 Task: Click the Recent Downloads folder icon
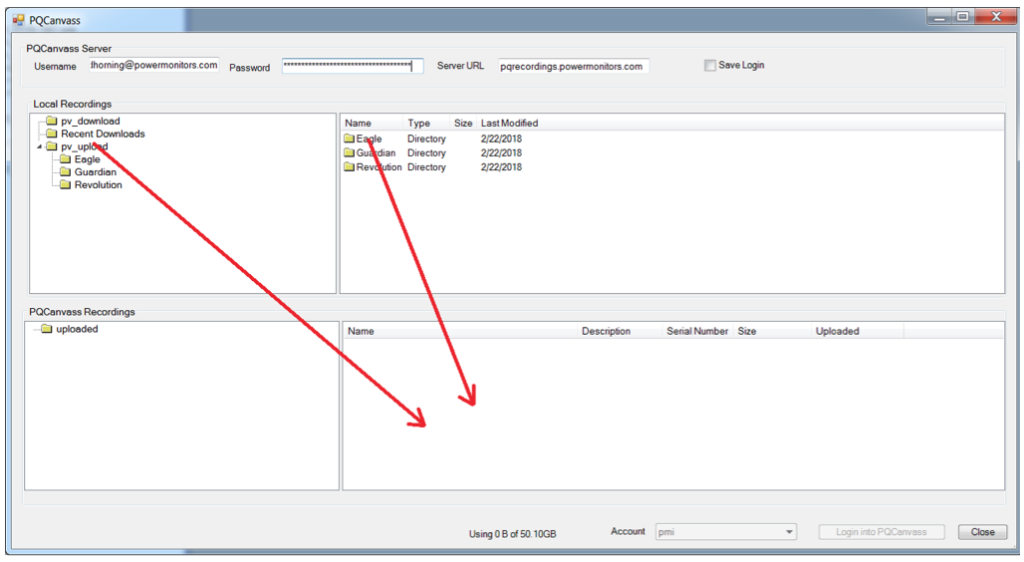tap(52, 134)
